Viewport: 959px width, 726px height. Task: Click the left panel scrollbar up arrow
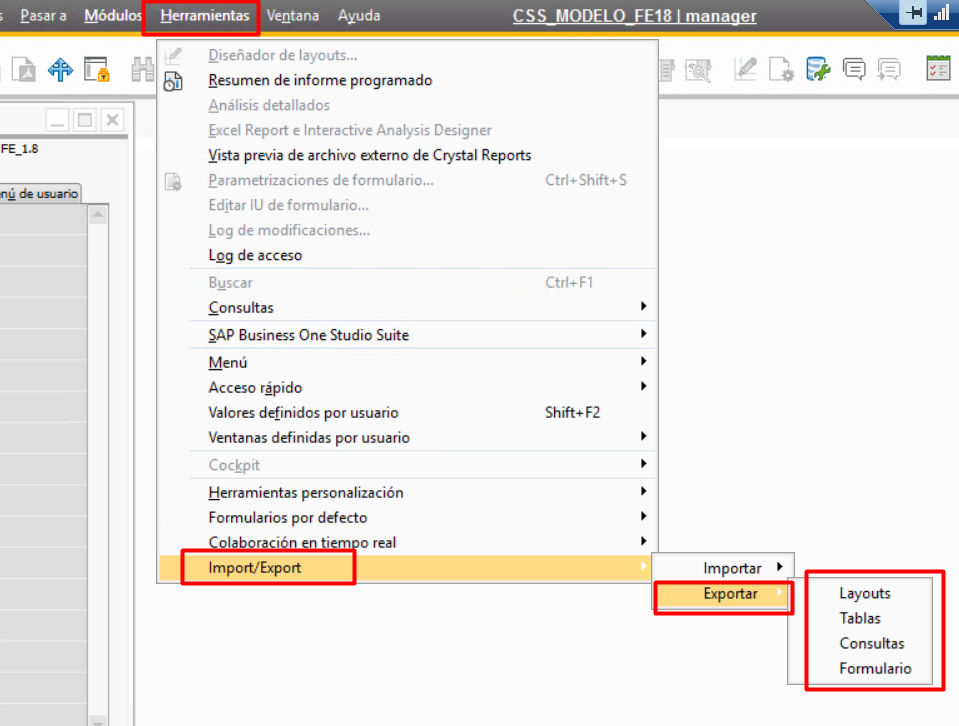pos(98,215)
